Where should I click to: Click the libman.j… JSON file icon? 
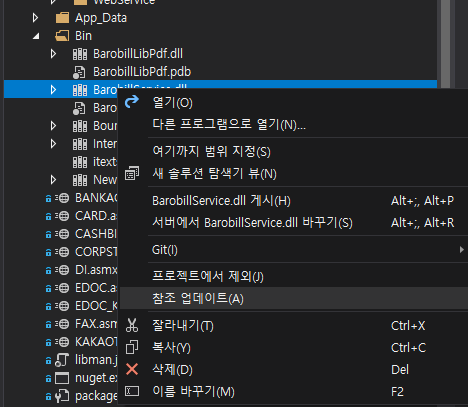(62, 360)
